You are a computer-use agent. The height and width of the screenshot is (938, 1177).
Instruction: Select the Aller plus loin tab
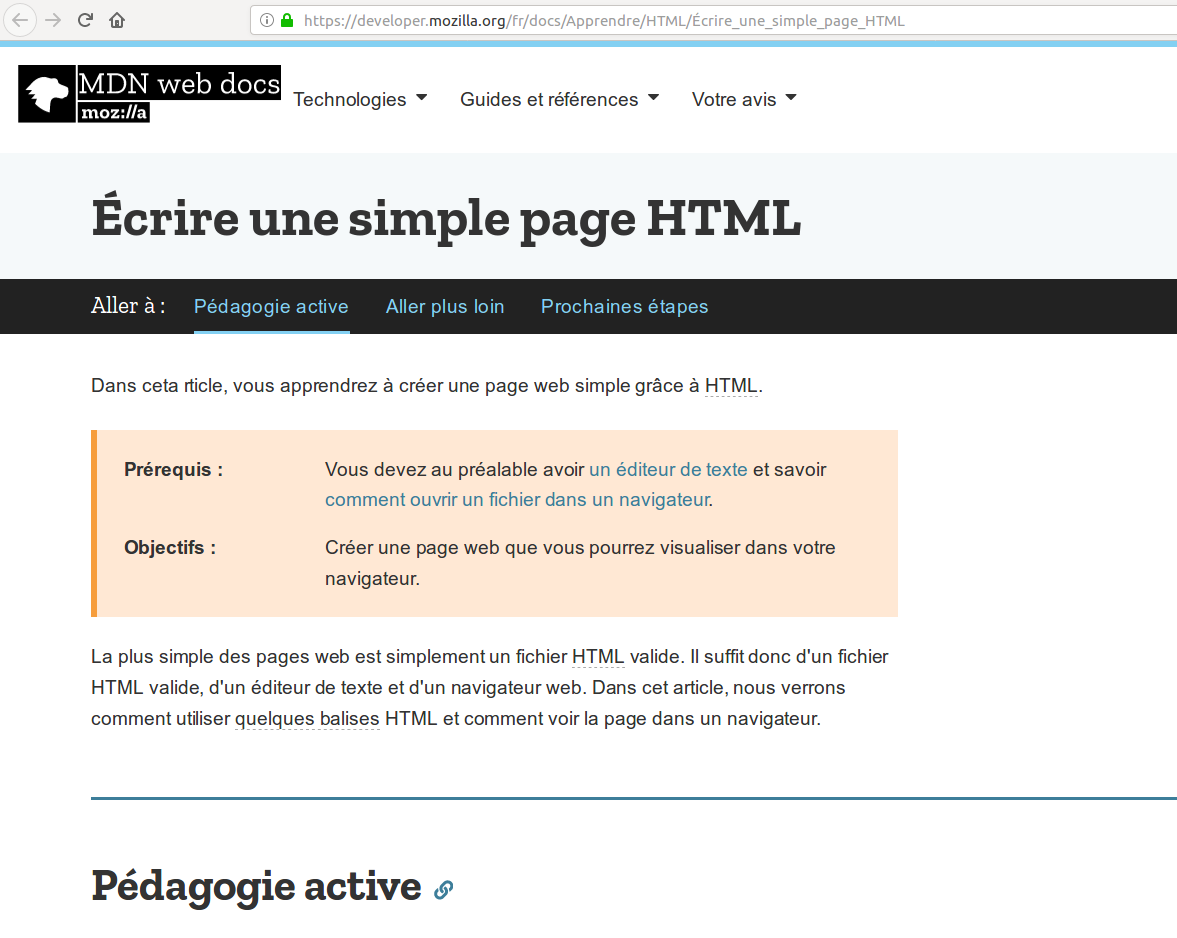tap(445, 306)
